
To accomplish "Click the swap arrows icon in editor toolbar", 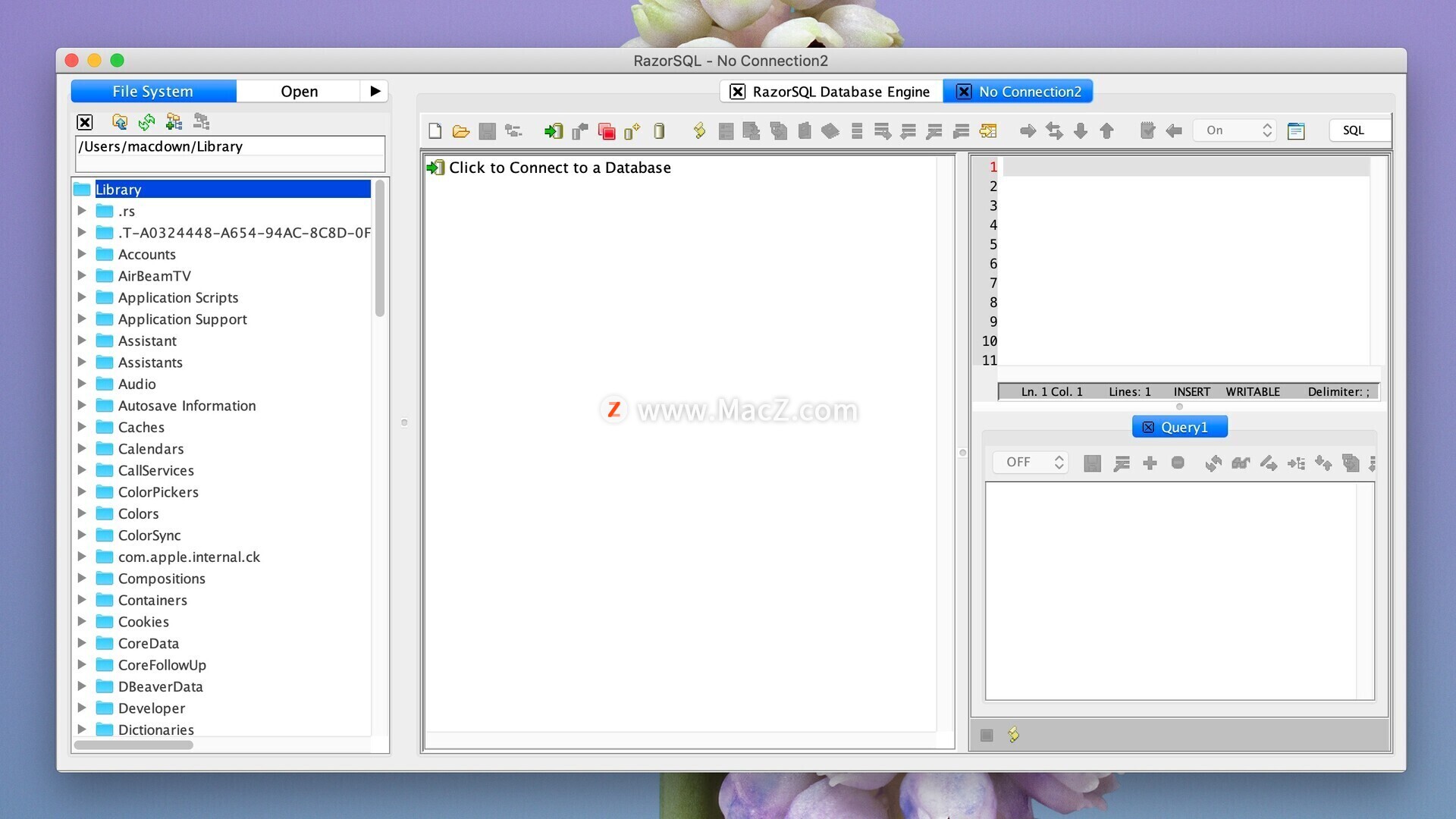I will (1054, 130).
